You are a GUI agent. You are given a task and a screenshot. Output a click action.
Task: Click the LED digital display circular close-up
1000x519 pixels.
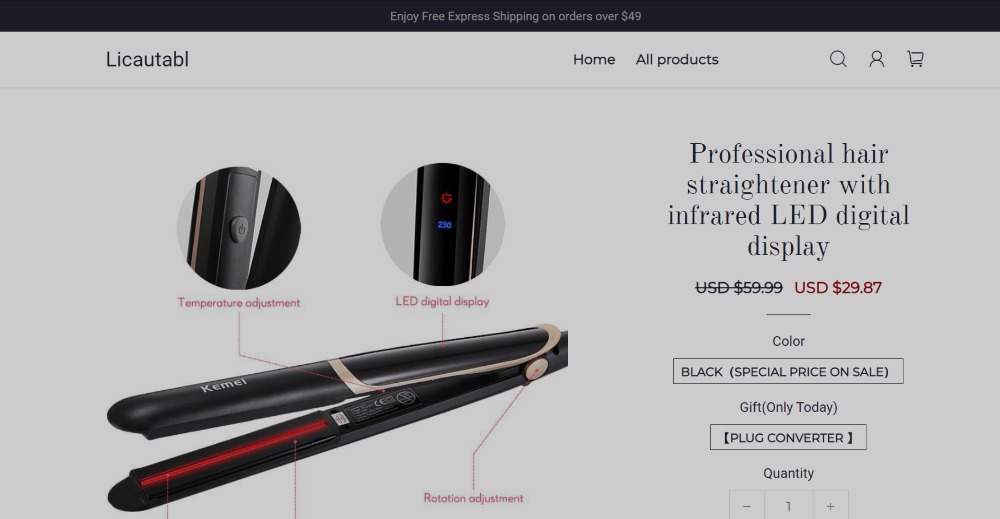pyautogui.click(x=443, y=224)
